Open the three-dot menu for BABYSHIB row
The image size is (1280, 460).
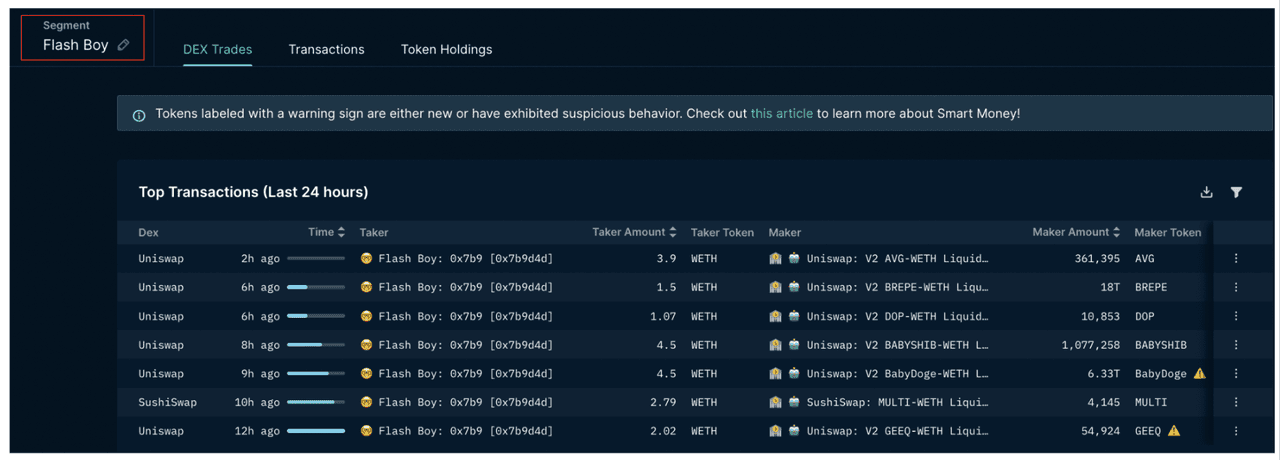pos(1236,345)
